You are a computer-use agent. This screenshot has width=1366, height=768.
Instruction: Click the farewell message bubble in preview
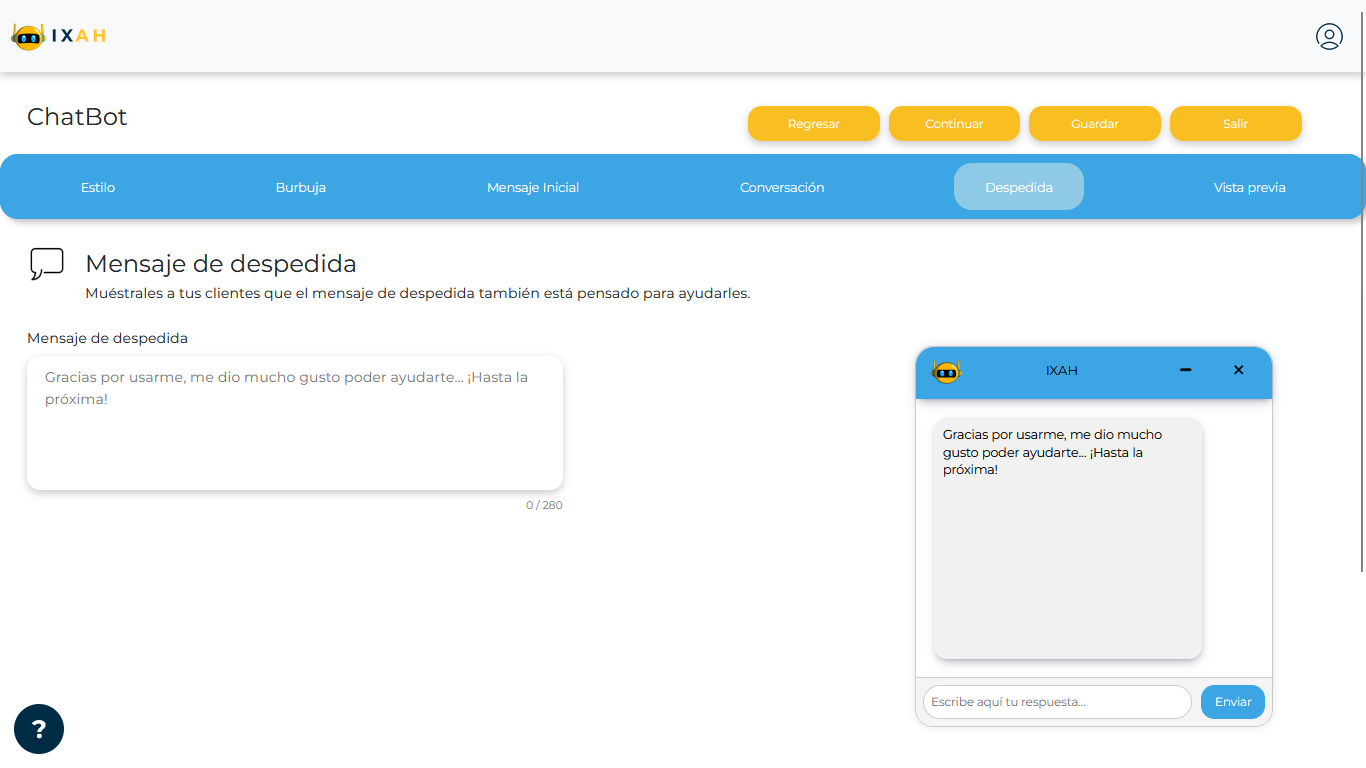[1067, 538]
